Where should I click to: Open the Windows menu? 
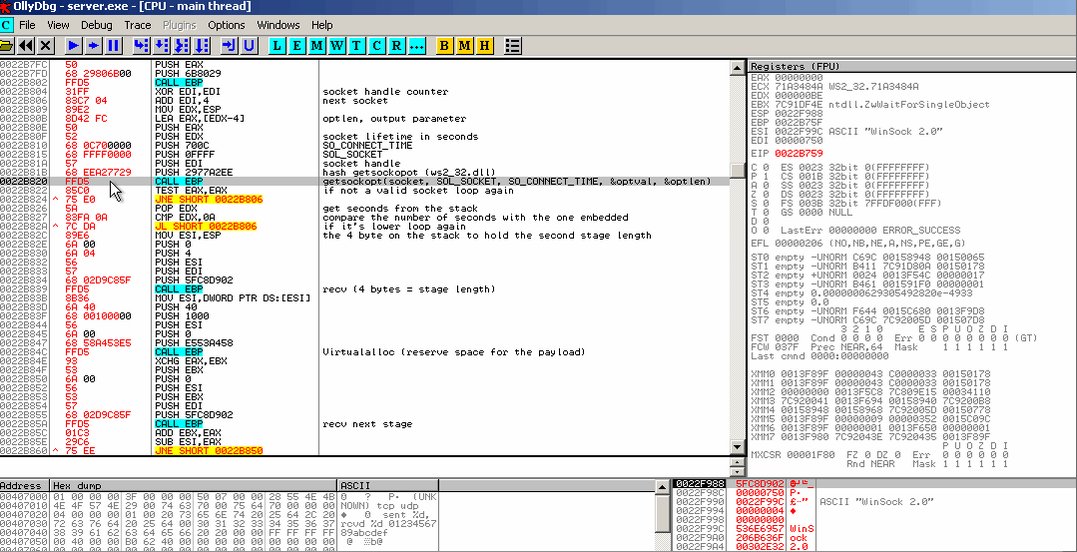click(278, 25)
